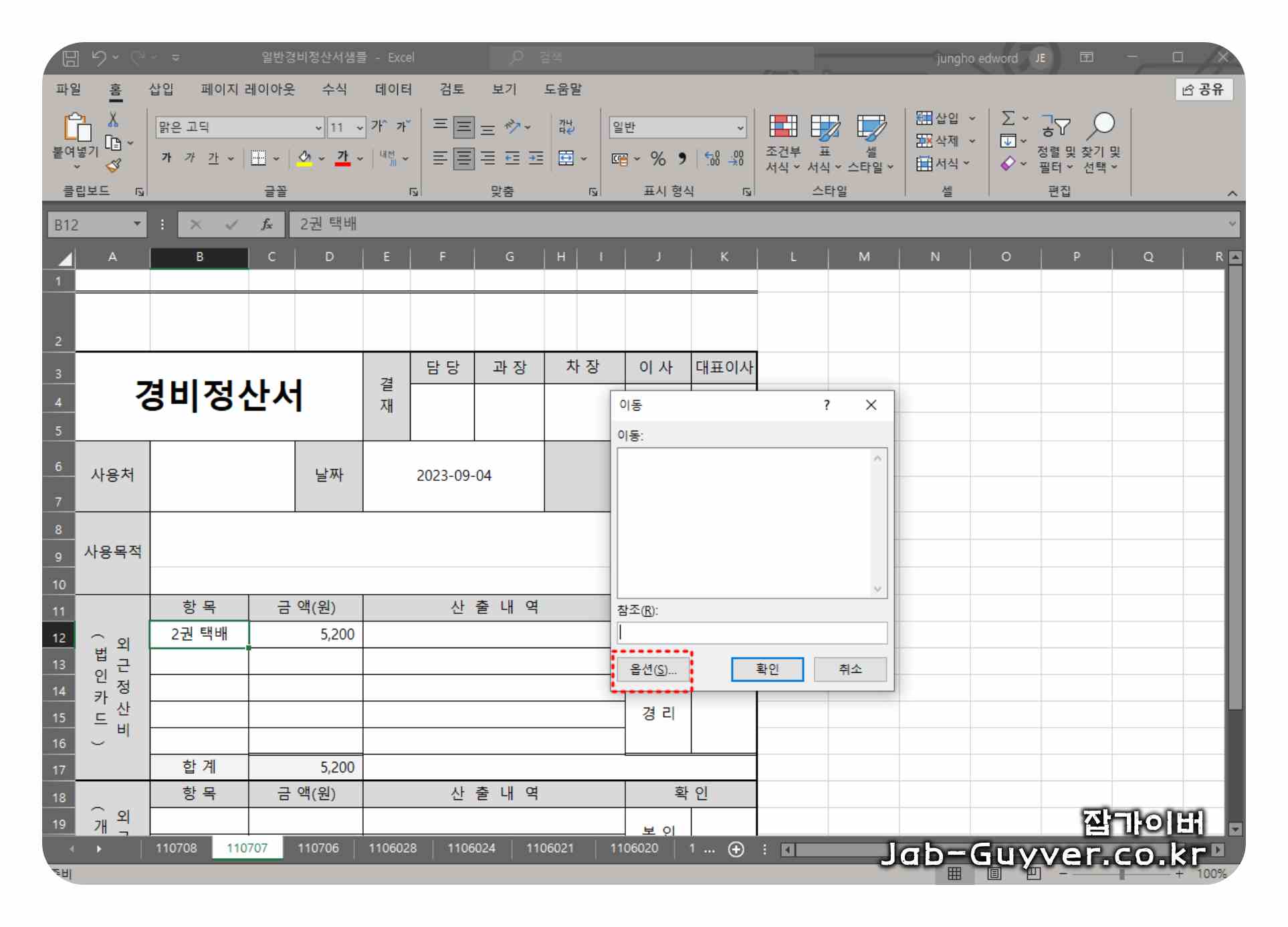
Task: Expand the font name dropdown (맑은 고딕)
Action: (x=318, y=127)
